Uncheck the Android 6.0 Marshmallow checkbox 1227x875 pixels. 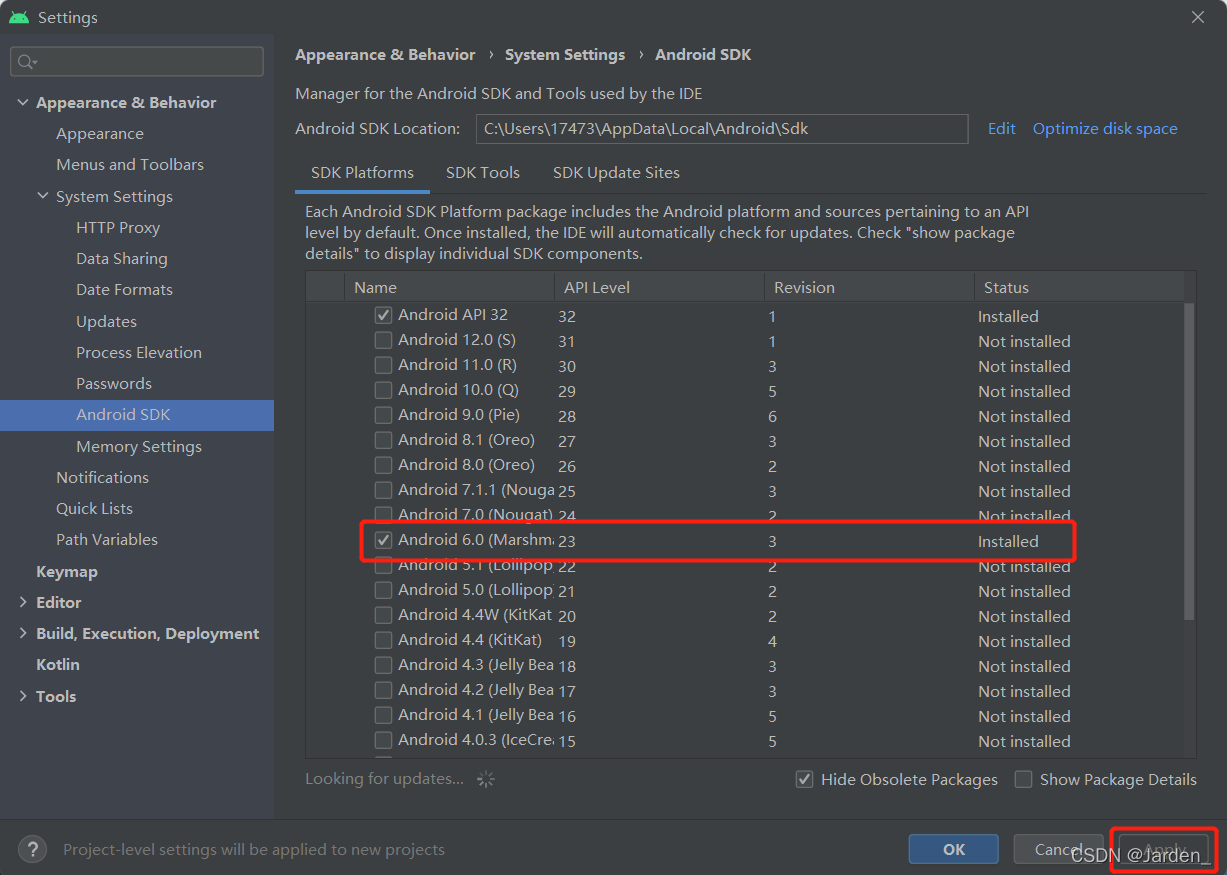pos(383,540)
